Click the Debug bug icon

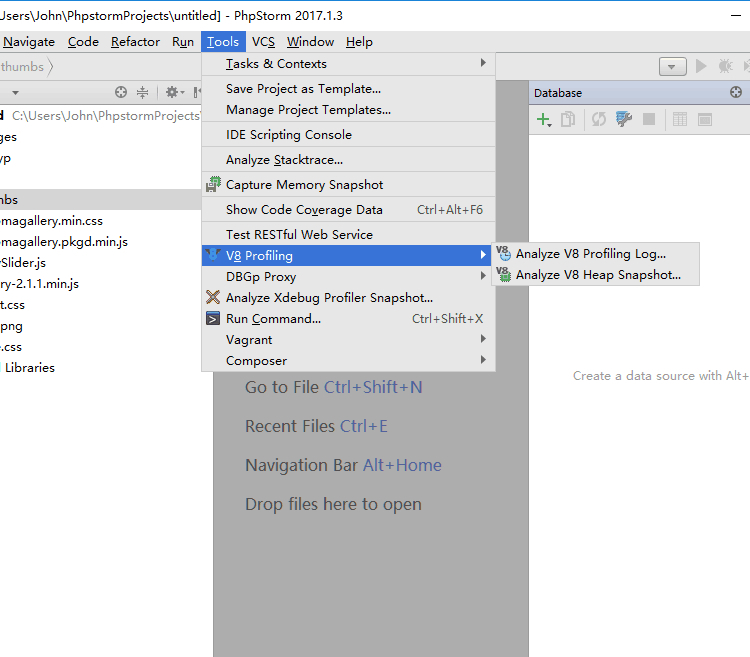726,66
